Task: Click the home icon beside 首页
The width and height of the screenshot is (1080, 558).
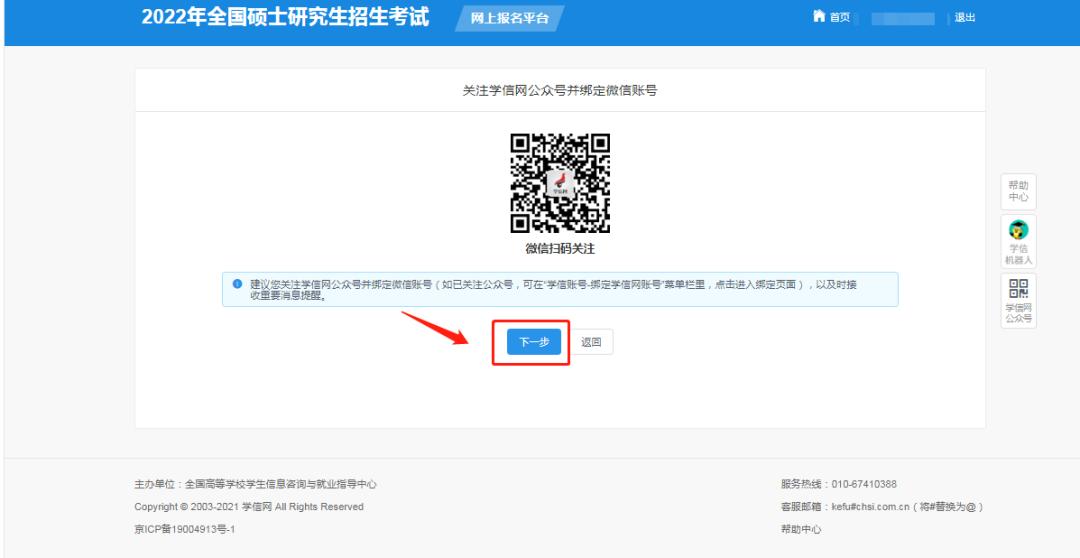Action: 819,17
